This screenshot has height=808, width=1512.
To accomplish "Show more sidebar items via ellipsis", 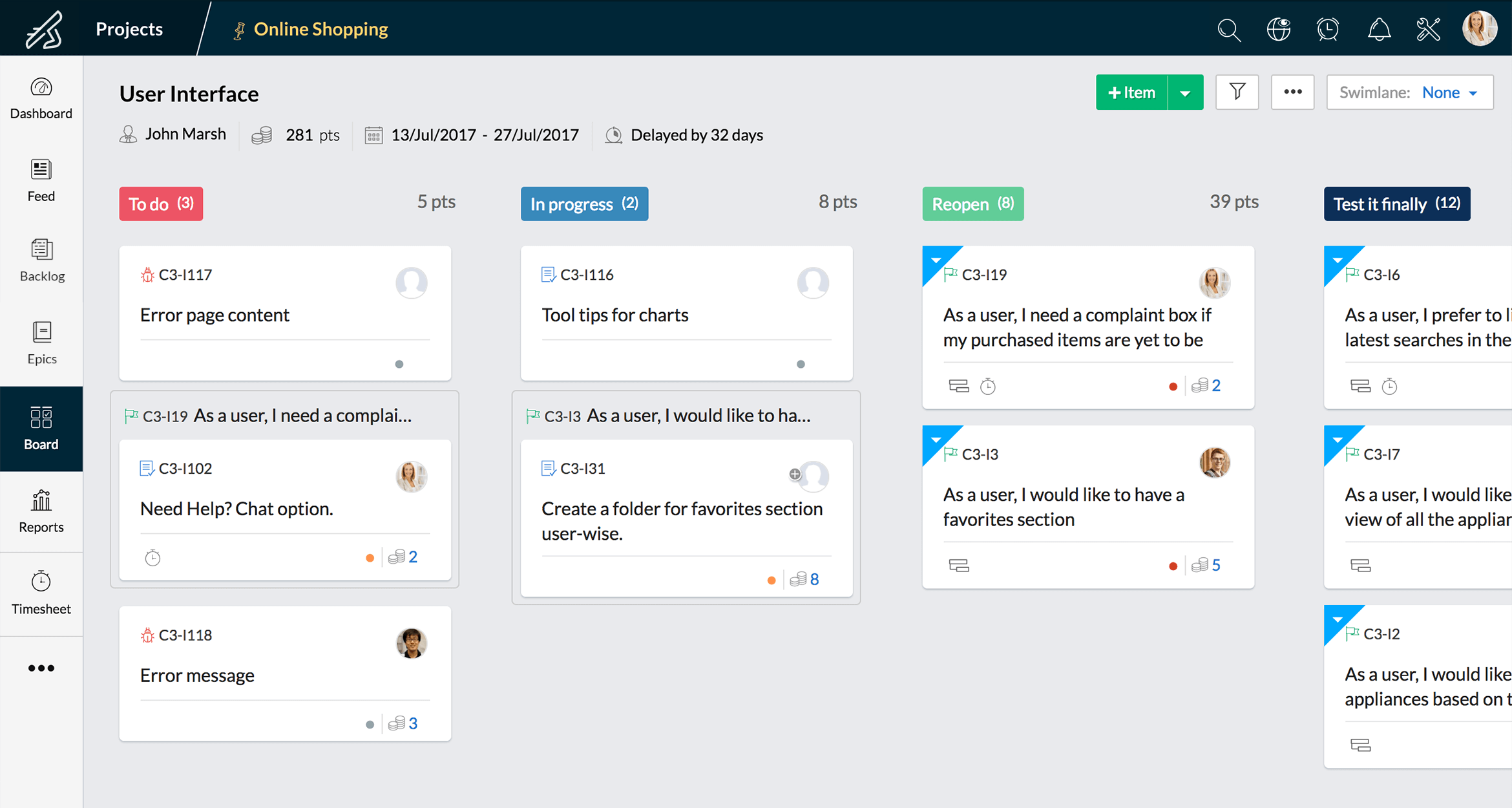I will (41, 668).
